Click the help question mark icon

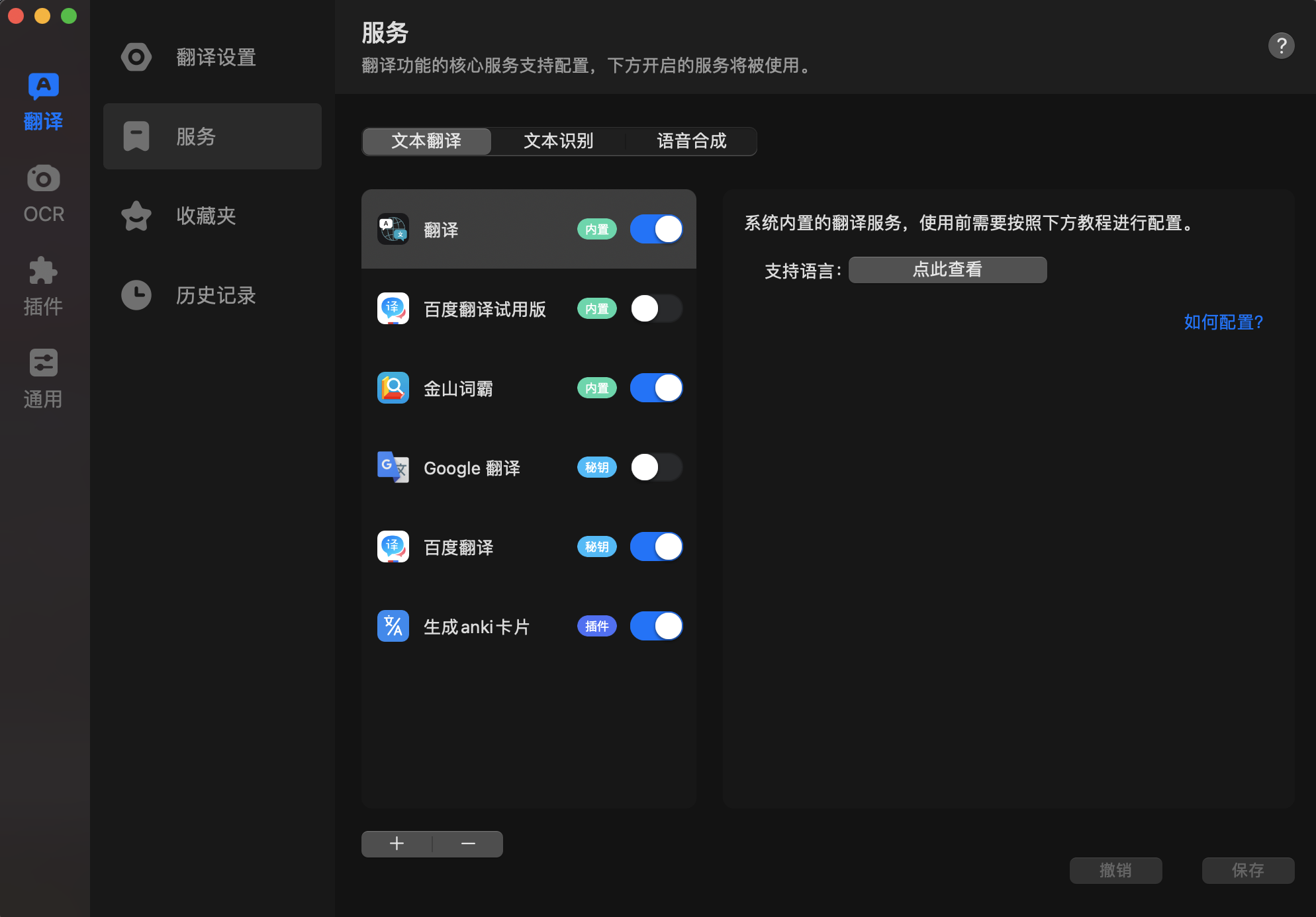tap(1282, 45)
